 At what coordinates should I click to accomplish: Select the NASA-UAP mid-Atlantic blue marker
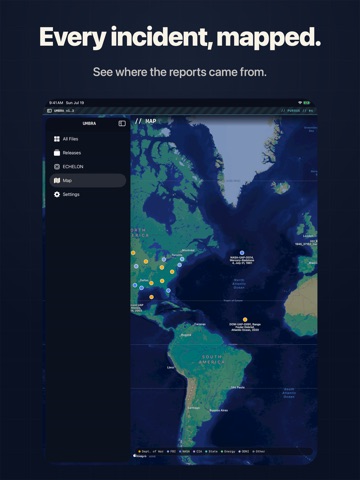(242, 253)
